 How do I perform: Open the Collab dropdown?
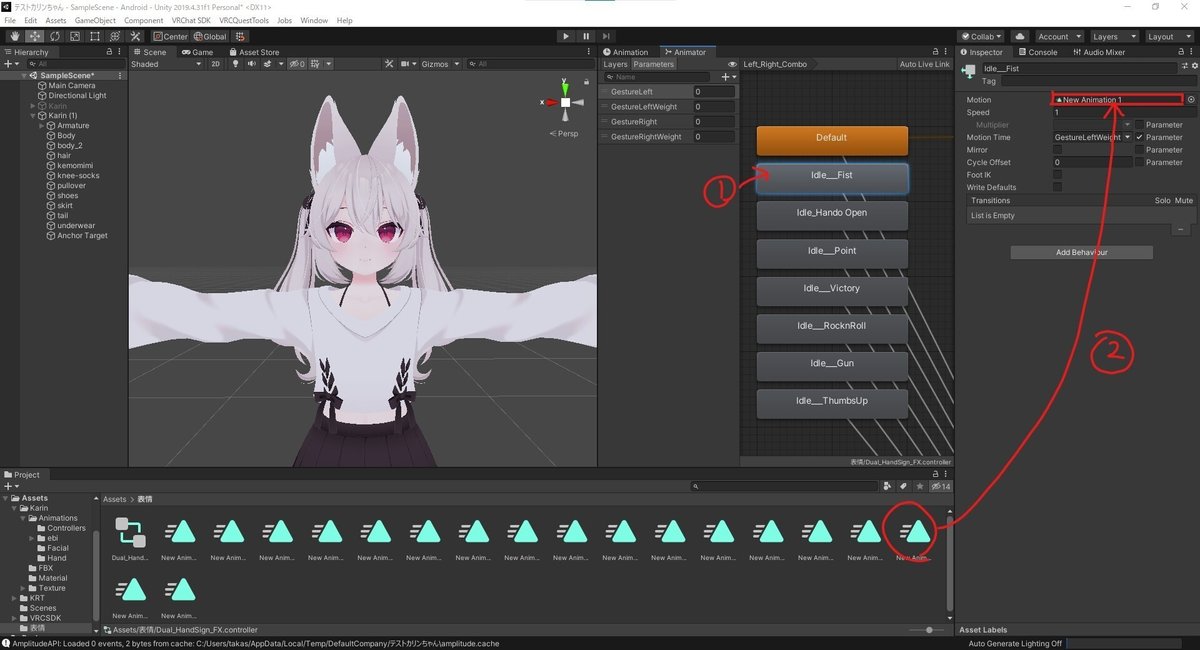click(x=980, y=36)
